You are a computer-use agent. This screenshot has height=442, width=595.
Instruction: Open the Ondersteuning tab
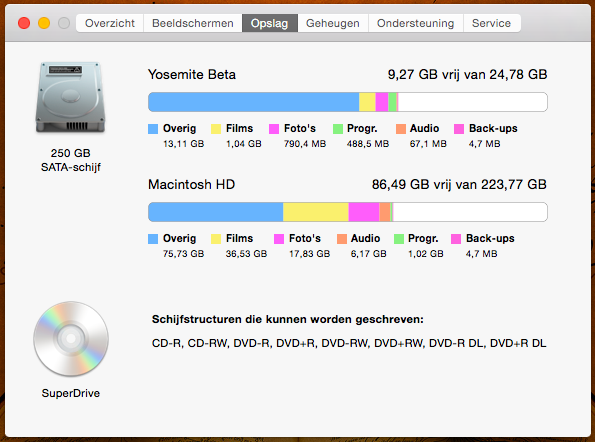[x=416, y=23]
